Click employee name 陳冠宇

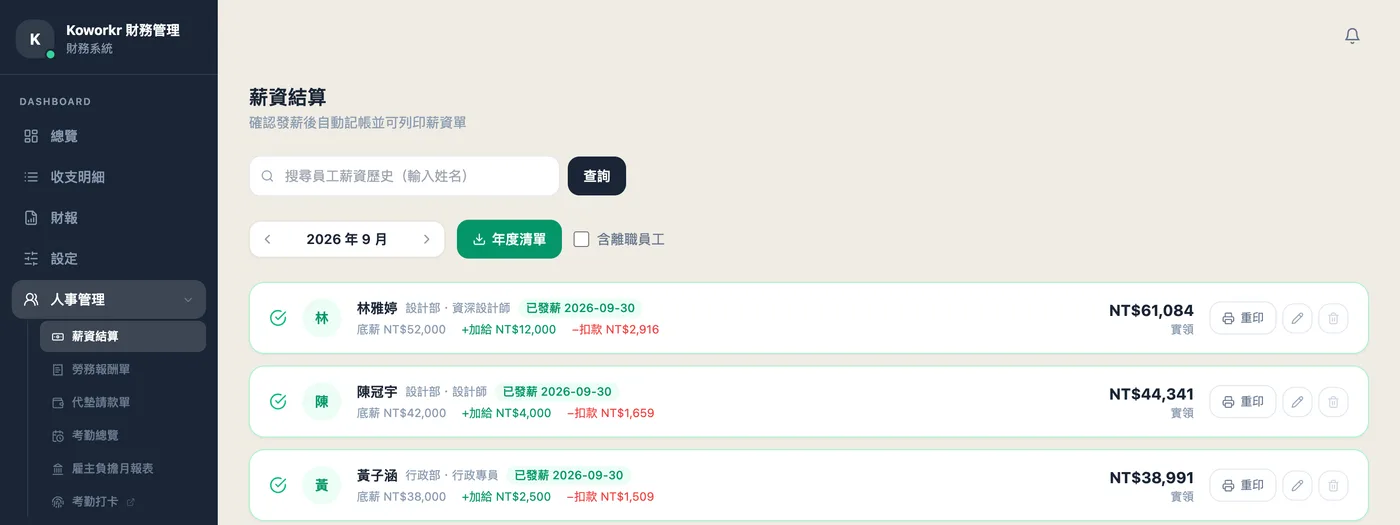tap(377, 392)
